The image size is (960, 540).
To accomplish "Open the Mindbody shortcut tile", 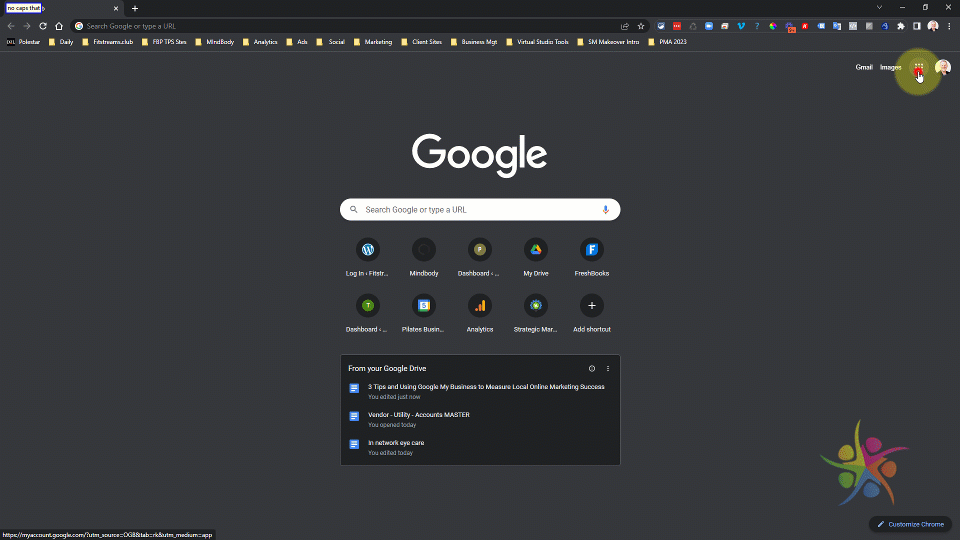I will click(424, 257).
